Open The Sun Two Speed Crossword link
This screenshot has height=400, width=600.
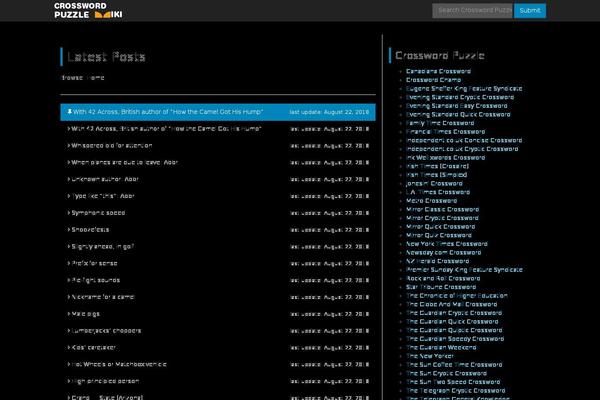point(453,382)
